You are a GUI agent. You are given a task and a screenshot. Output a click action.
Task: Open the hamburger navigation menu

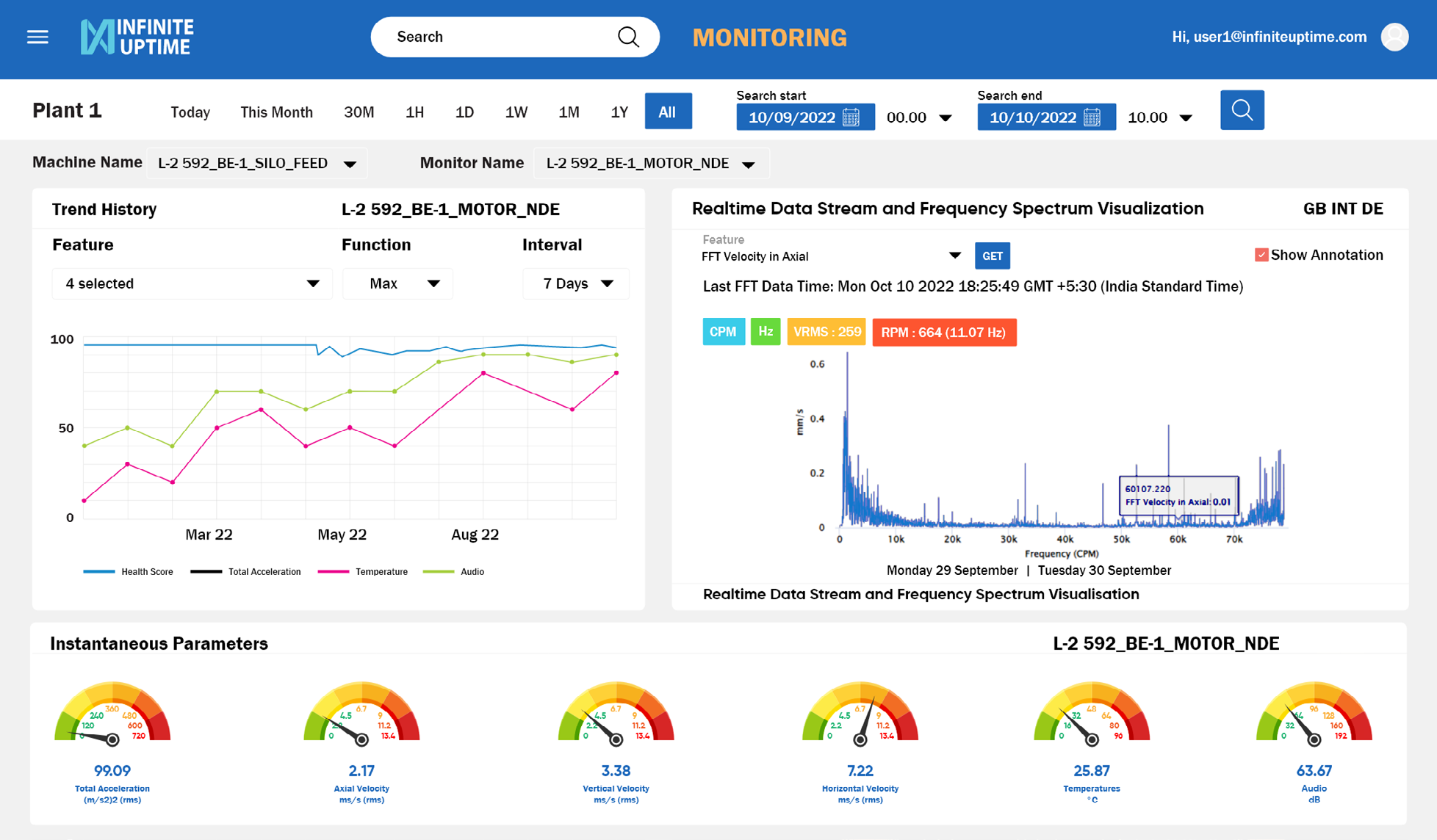tap(38, 37)
